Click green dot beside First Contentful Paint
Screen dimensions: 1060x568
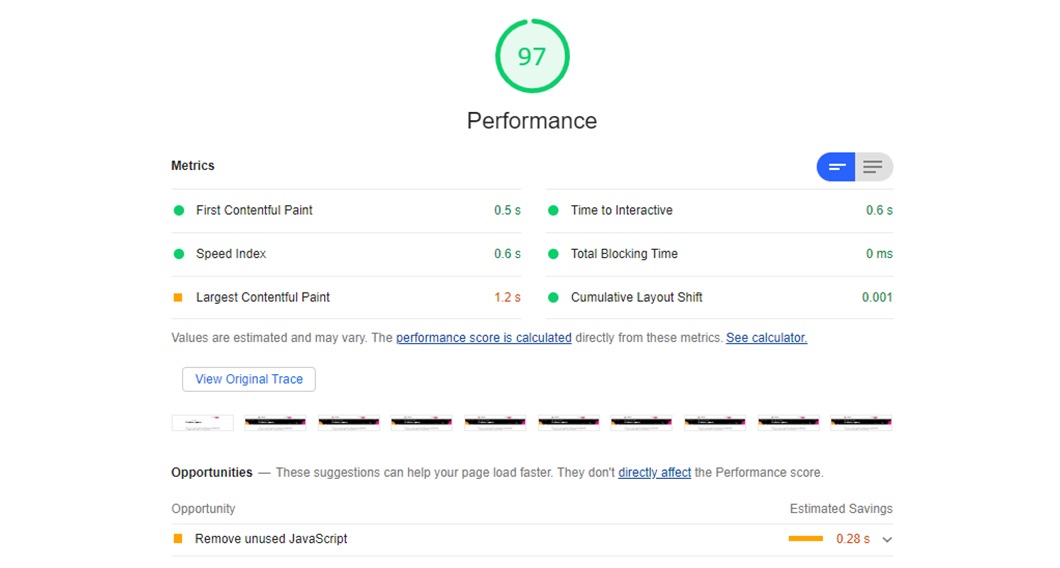click(179, 211)
